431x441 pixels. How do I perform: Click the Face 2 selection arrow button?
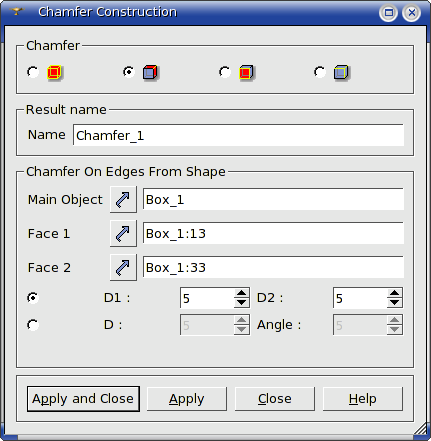point(123,267)
